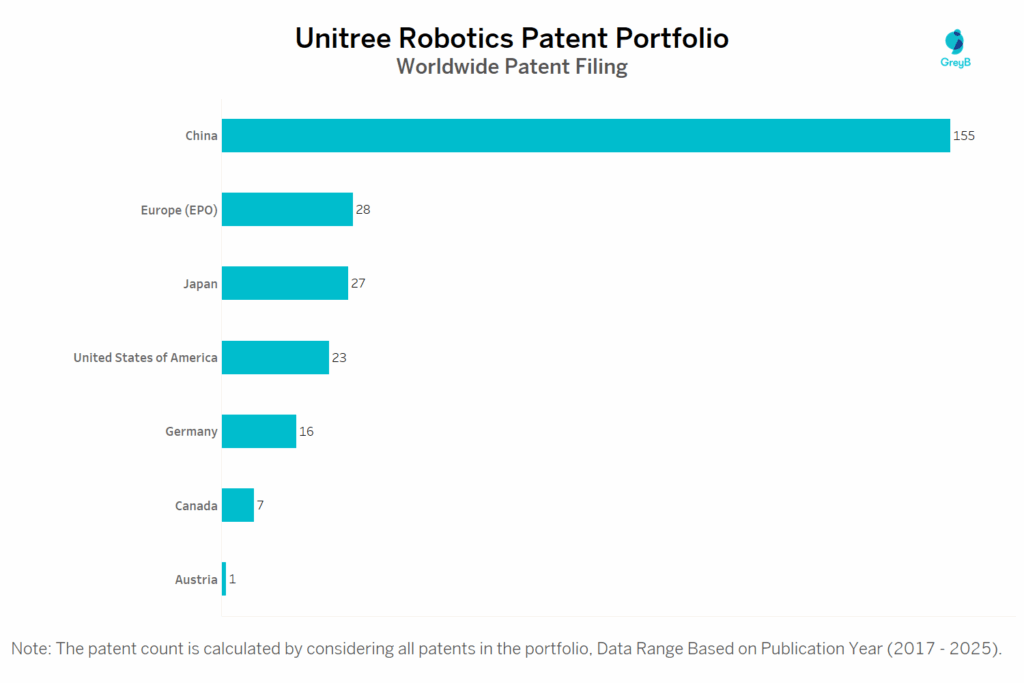This screenshot has width=1024, height=683.
Task: Click the Europe (EPO) axis label
Action: pyautogui.click(x=179, y=210)
